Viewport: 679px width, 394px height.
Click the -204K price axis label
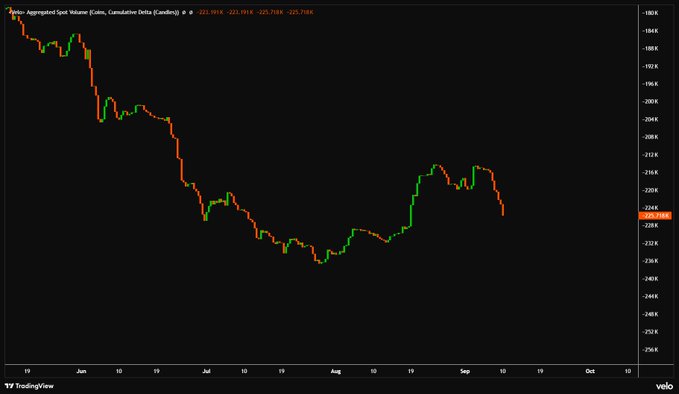tap(650, 119)
